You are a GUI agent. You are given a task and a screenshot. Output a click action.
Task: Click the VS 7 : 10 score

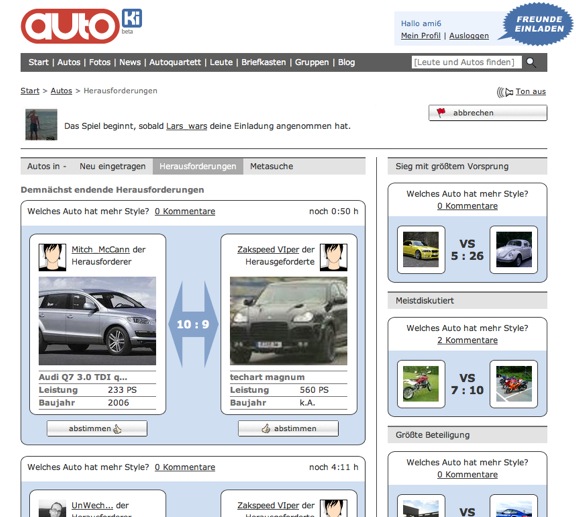coord(467,384)
